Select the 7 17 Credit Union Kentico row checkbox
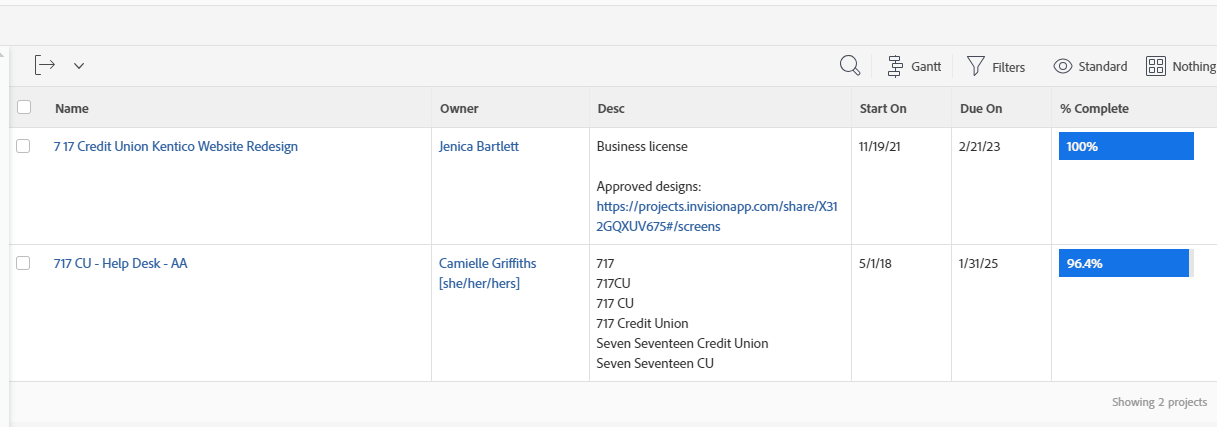 [24, 146]
